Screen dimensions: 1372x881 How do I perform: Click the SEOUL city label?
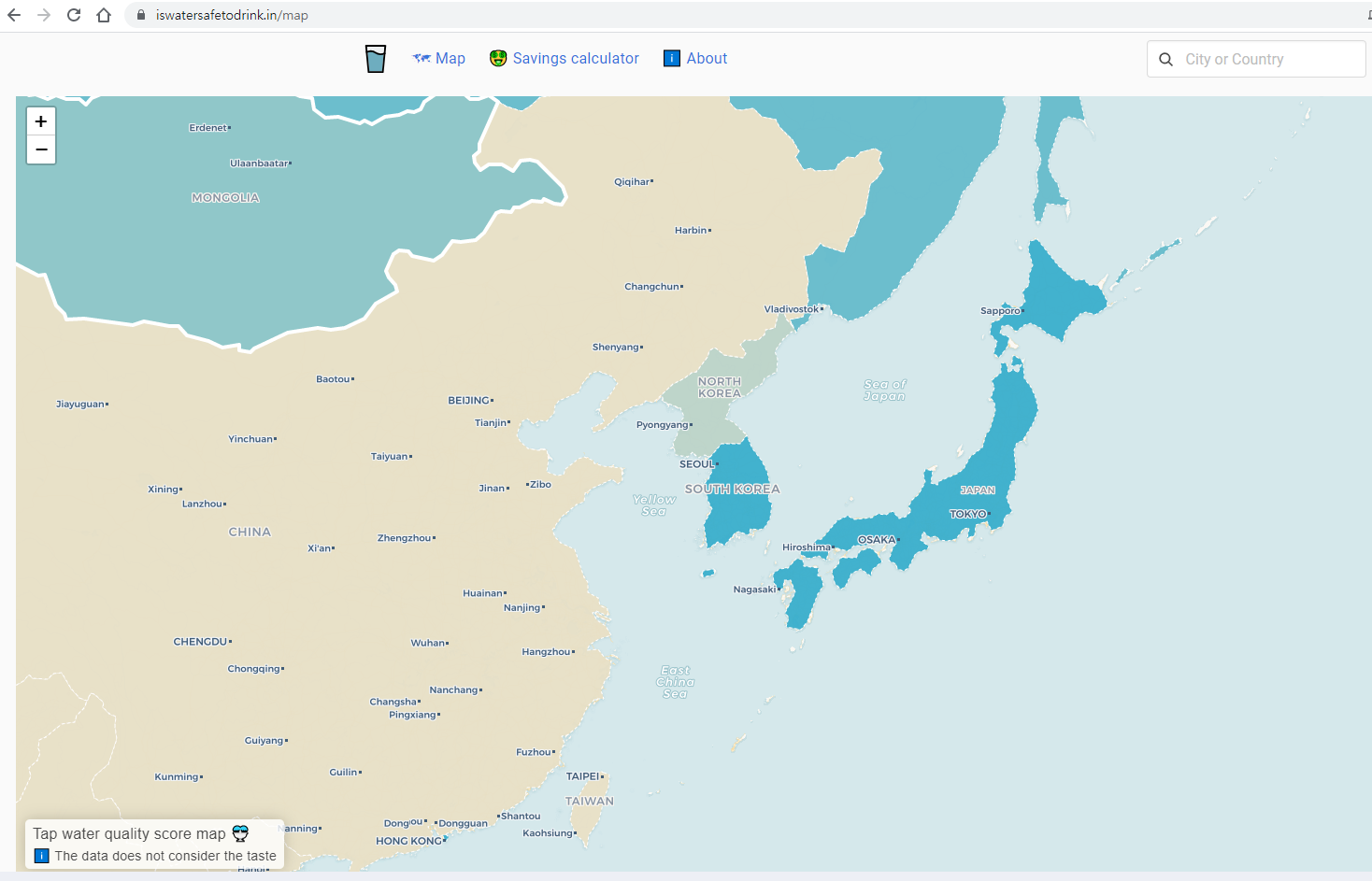(696, 463)
